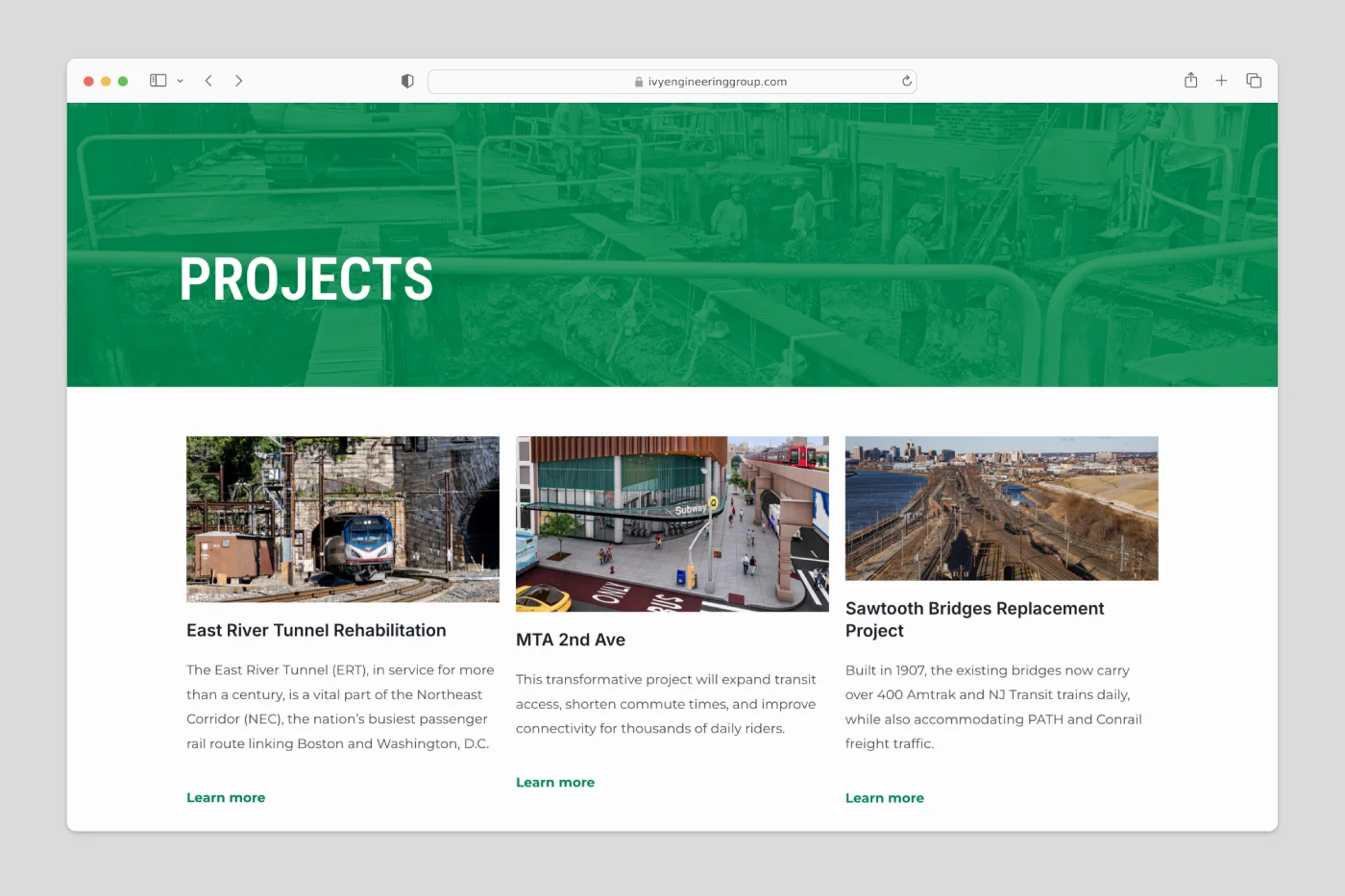Open the sidebar dropdown chevron
This screenshot has height=896, width=1345.
click(x=180, y=82)
